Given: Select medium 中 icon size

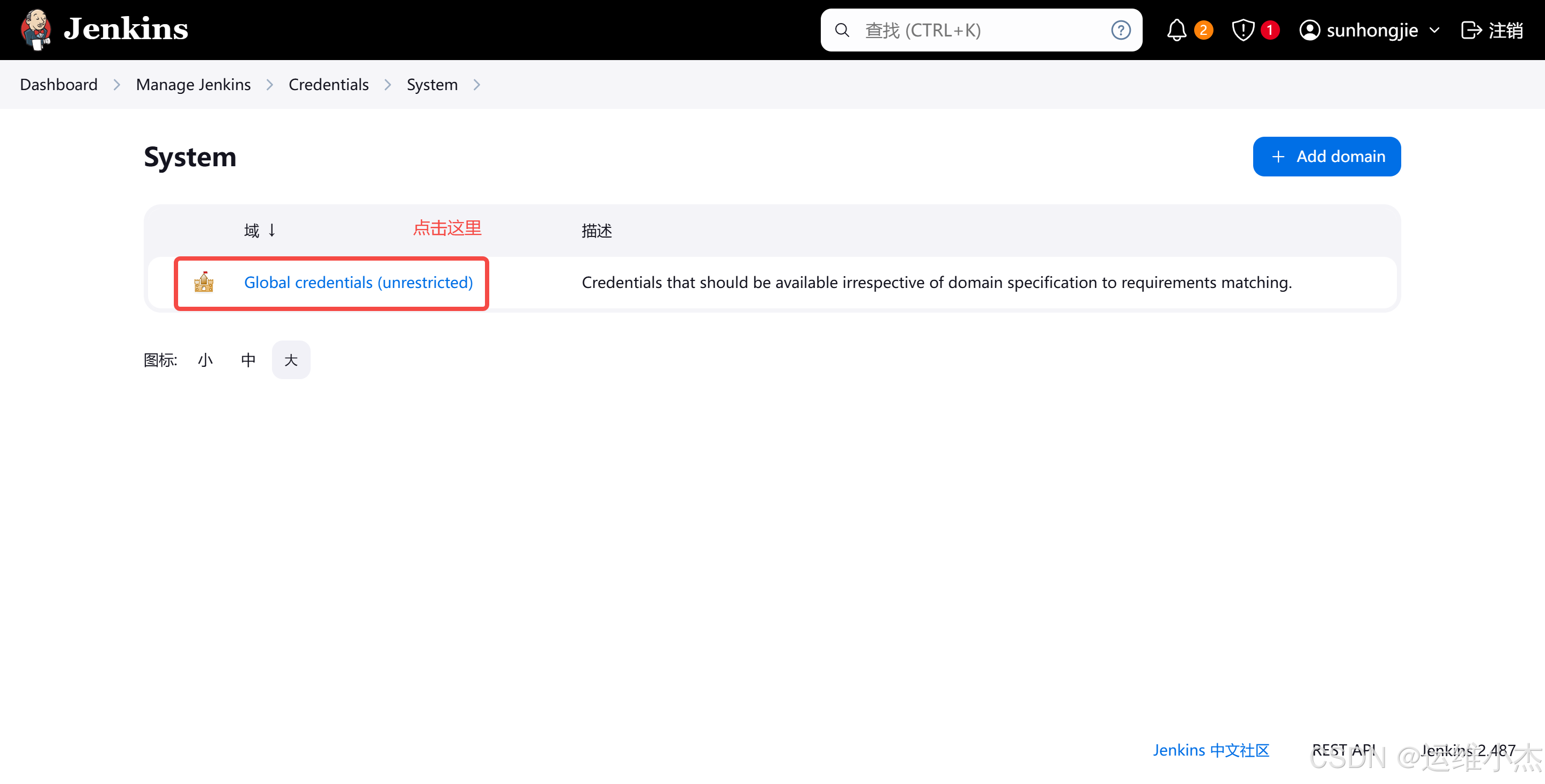Looking at the screenshot, I should pos(248,360).
